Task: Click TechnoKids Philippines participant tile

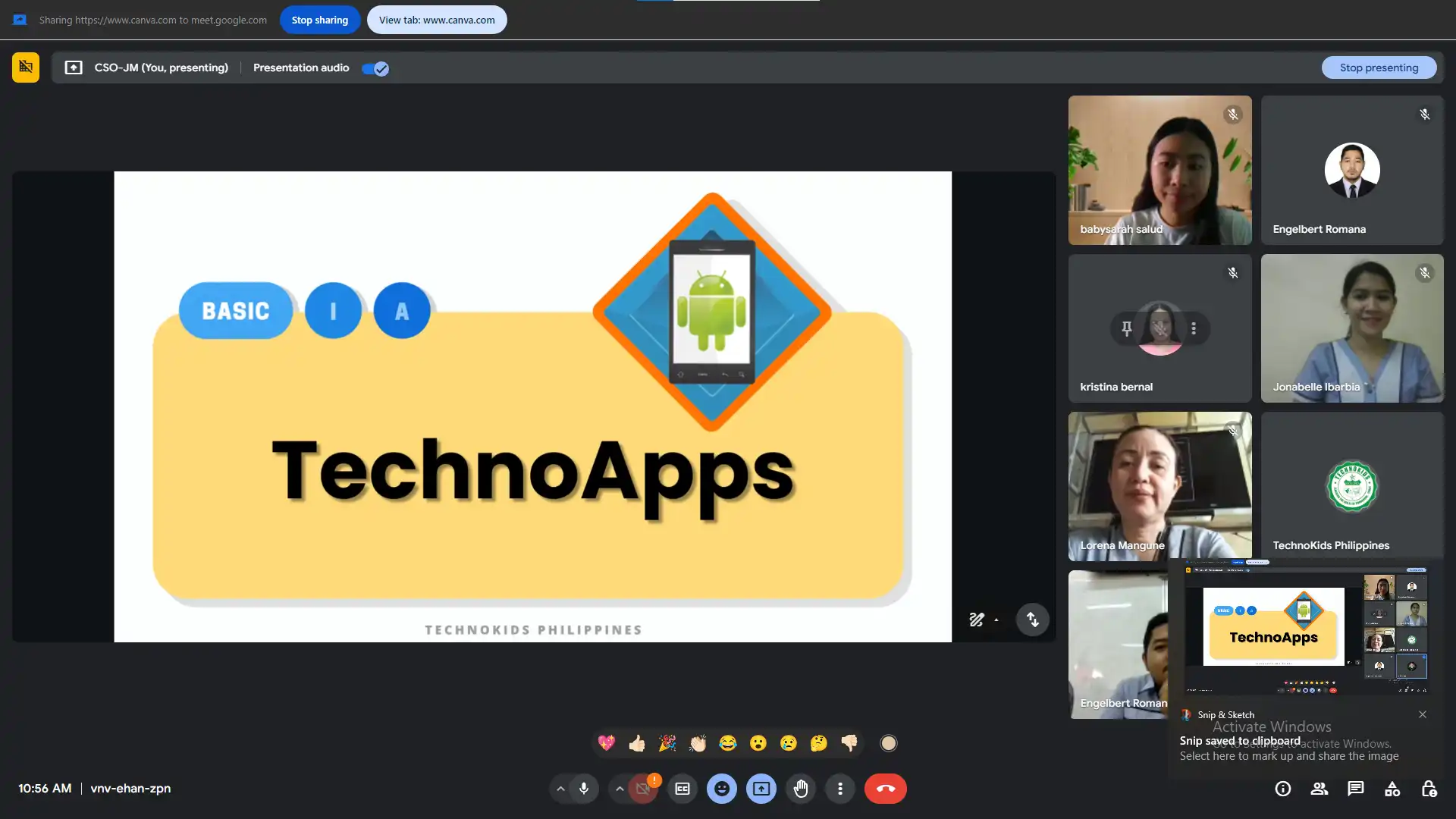Action: point(1352,486)
